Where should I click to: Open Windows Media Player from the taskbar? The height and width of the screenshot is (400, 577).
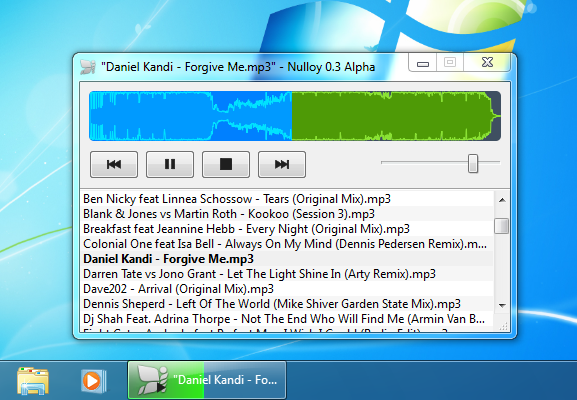pos(93,380)
